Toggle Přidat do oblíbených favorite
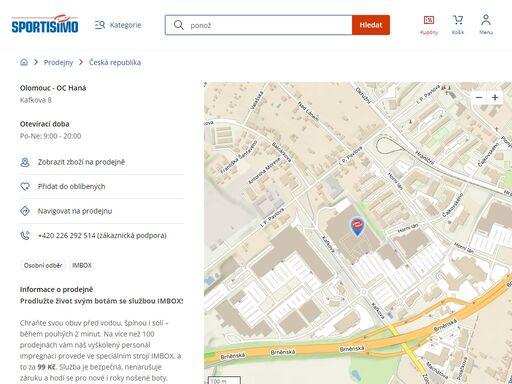The image size is (512, 384). coord(102,187)
